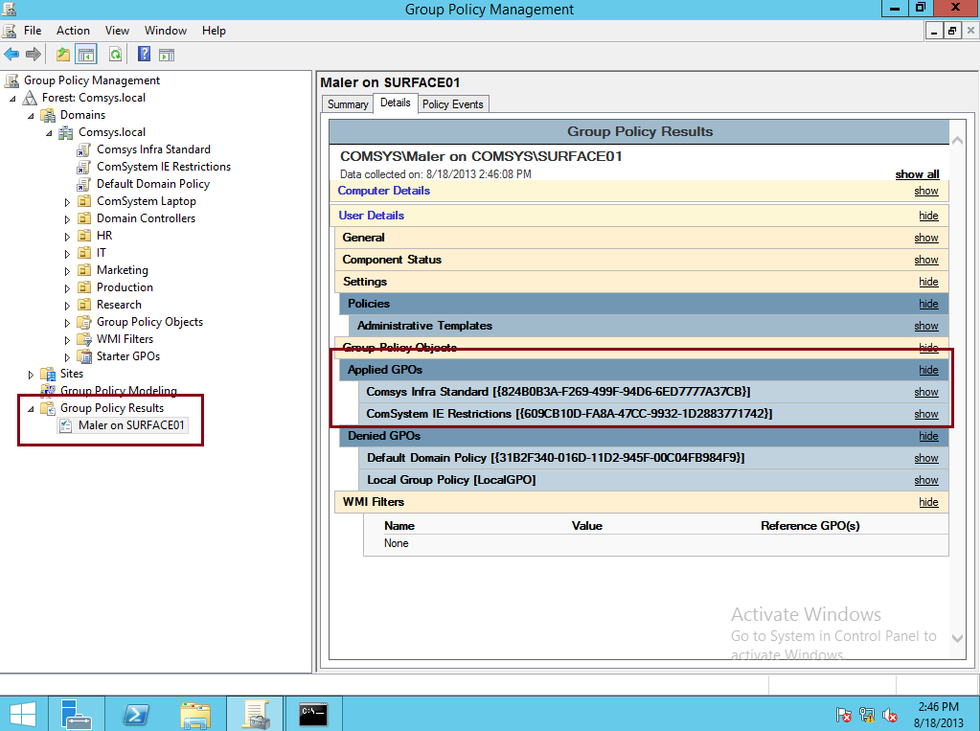This screenshot has width=980, height=731.
Task: Hide the Applied GPOs section
Action: pyautogui.click(x=928, y=370)
